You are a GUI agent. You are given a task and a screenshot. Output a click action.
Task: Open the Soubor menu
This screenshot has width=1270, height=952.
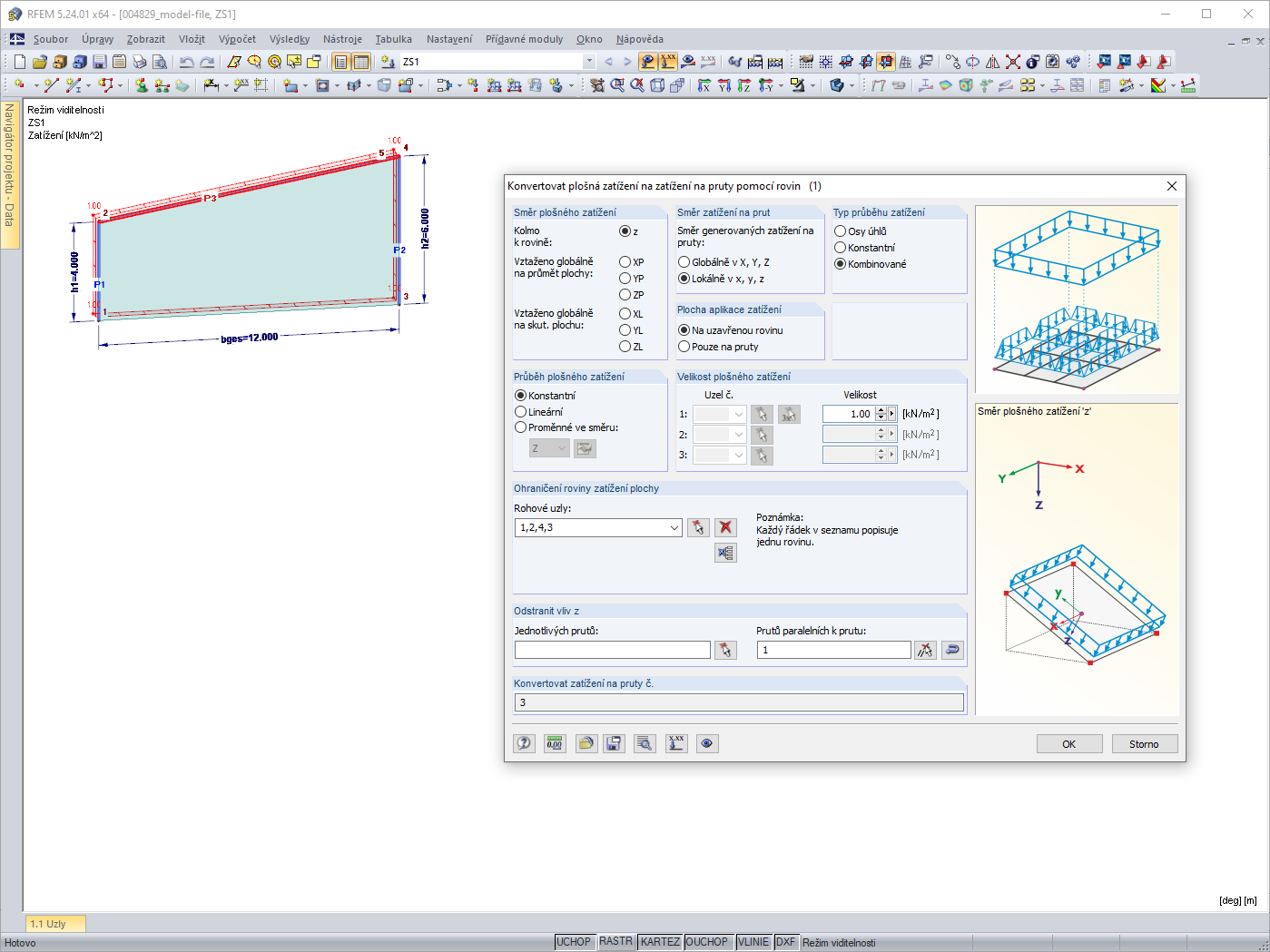pyautogui.click(x=51, y=39)
